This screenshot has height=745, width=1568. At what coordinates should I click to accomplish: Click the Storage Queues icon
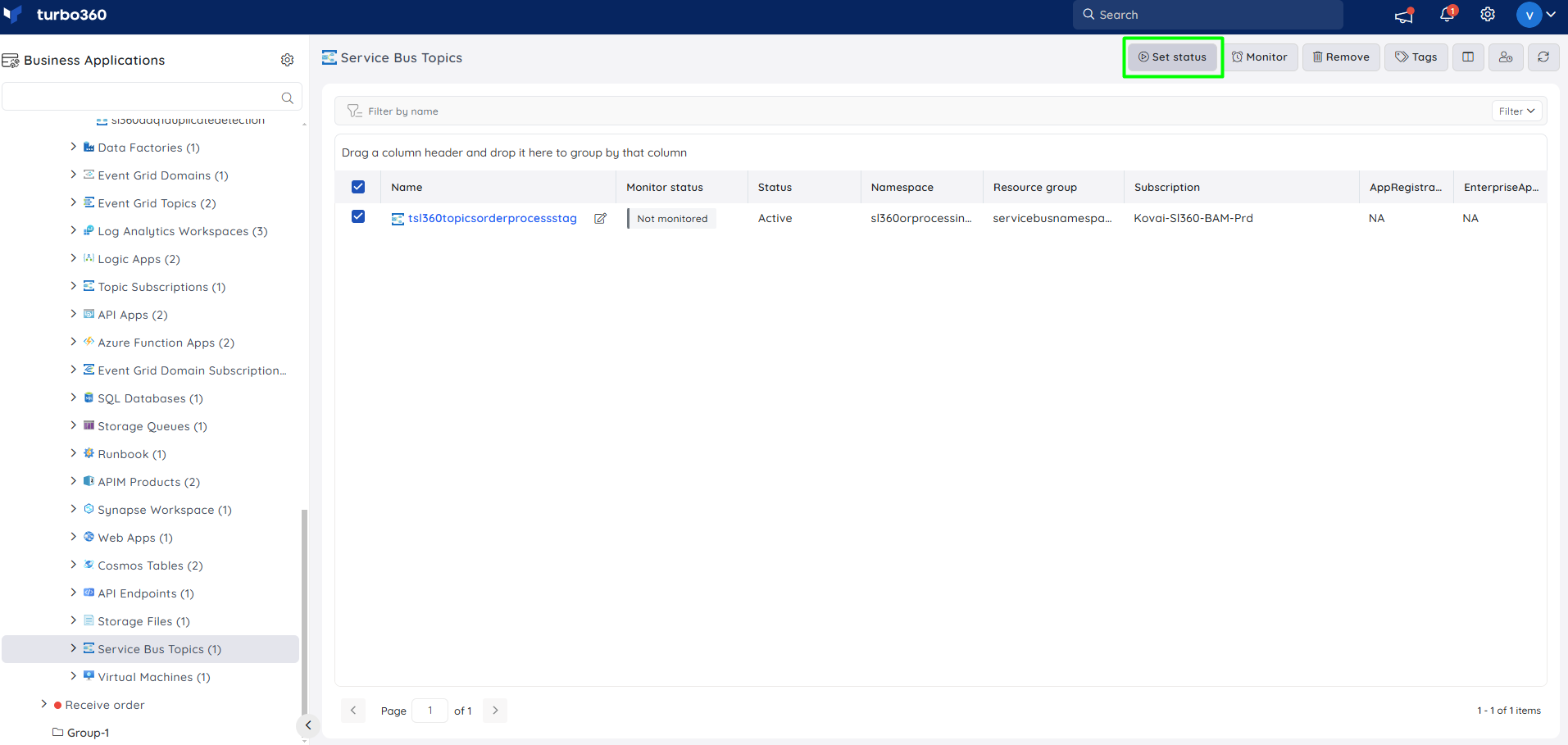(89, 426)
